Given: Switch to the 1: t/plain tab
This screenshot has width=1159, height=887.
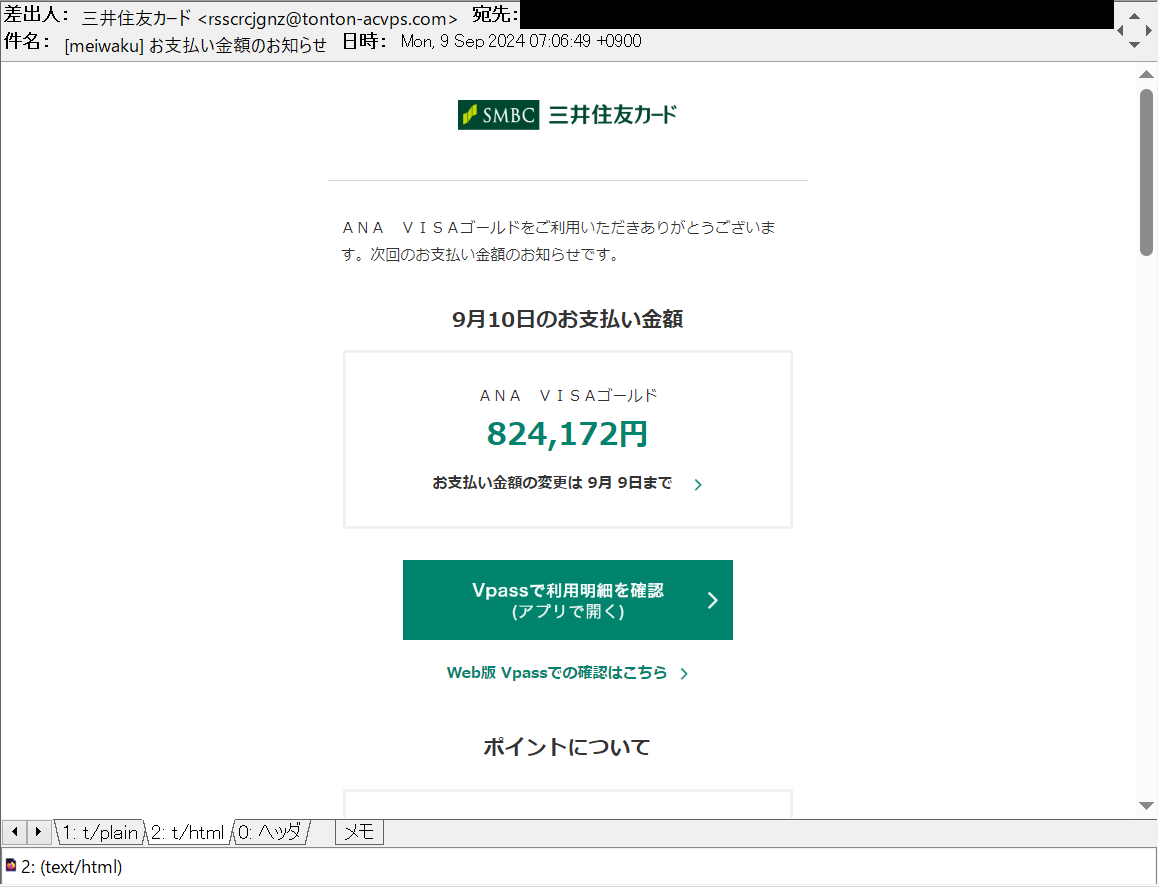Looking at the screenshot, I should [100, 832].
